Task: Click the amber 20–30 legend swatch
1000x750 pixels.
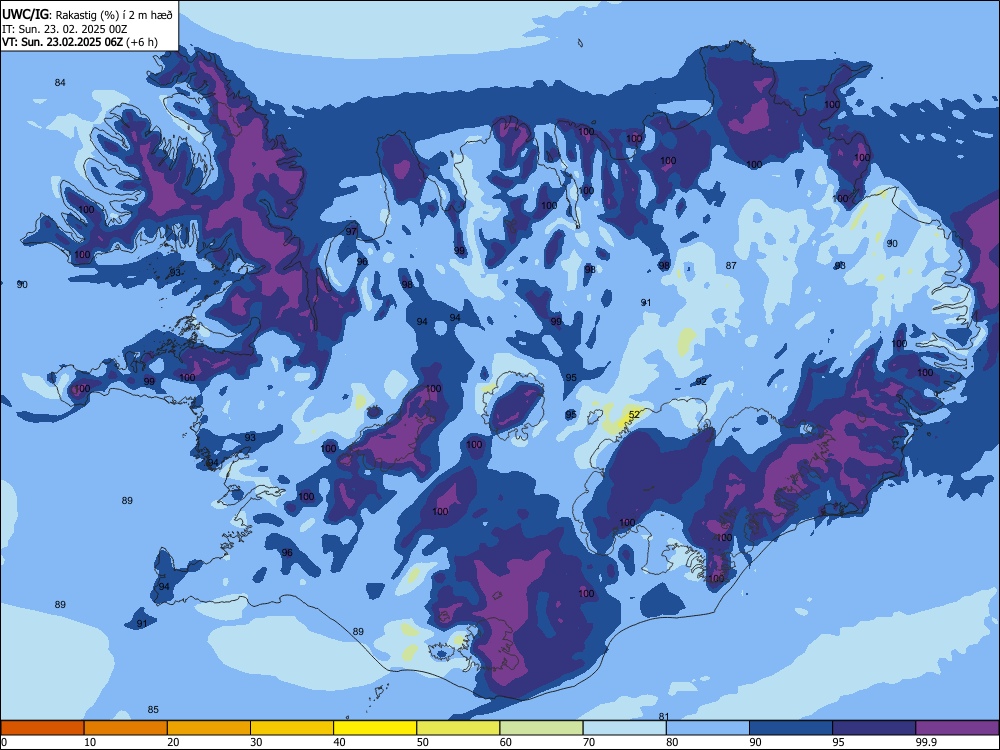Action: pyautogui.click(x=209, y=728)
